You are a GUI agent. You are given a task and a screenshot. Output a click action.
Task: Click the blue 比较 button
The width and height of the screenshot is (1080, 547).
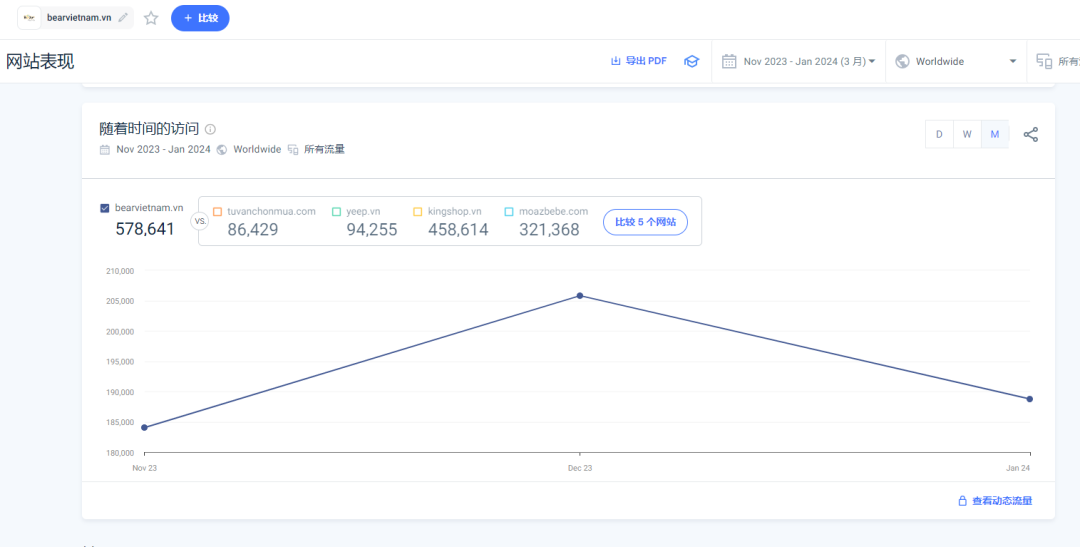coord(200,18)
